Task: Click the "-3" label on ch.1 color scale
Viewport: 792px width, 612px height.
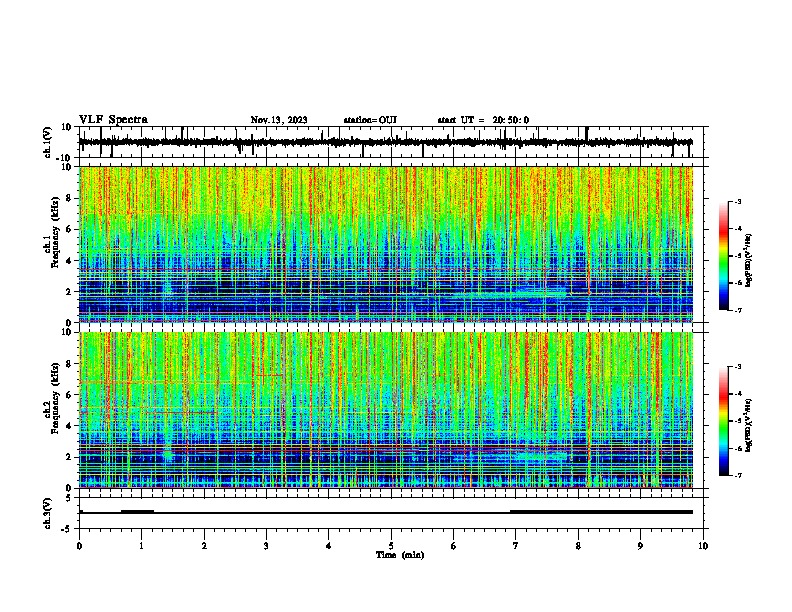Action: tap(737, 202)
